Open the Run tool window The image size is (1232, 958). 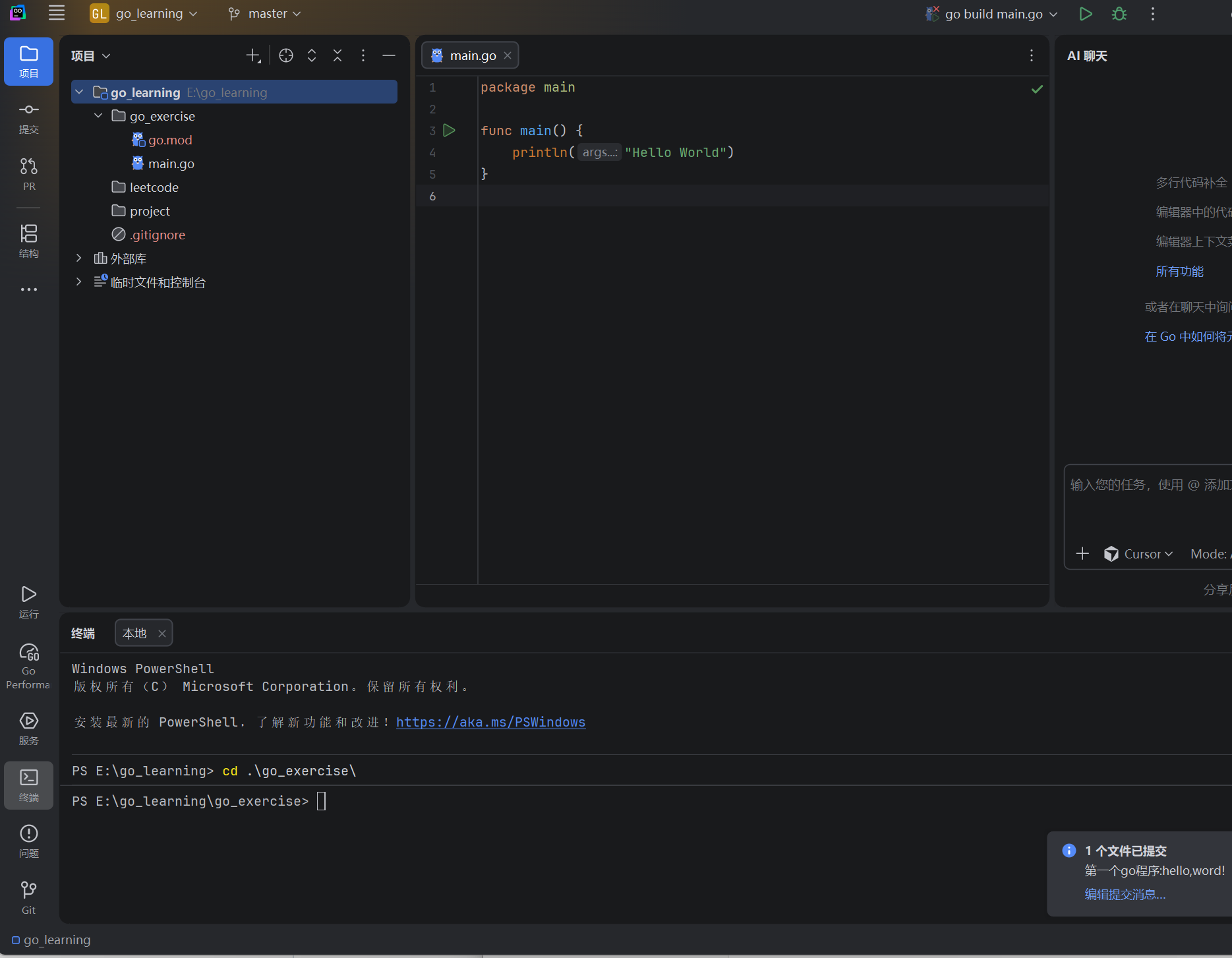coord(29,603)
